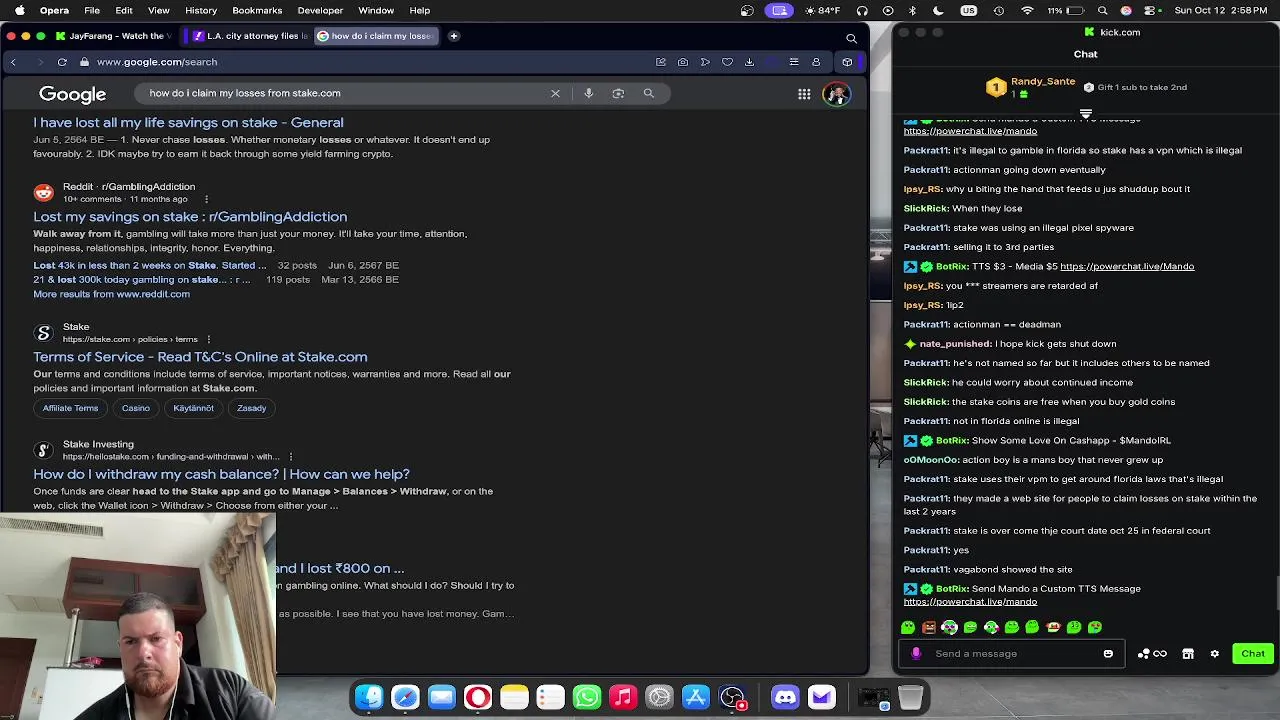The width and height of the screenshot is (1280, 720).
Task: Open new tab with plus button
Action: tap(453, 36)
